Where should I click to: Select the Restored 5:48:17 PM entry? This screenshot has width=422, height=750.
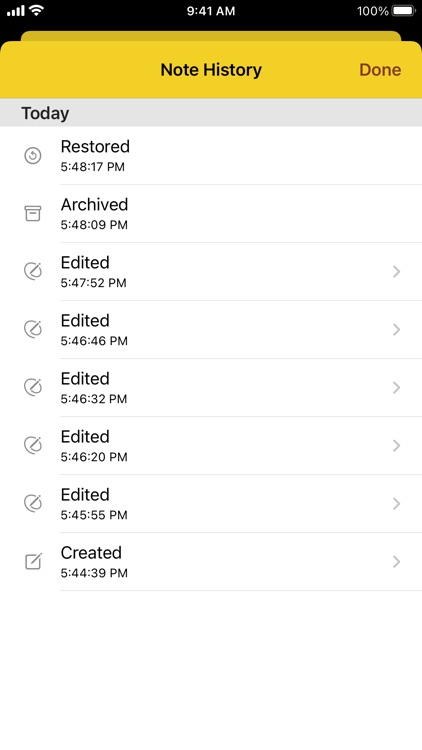(211, 155)
